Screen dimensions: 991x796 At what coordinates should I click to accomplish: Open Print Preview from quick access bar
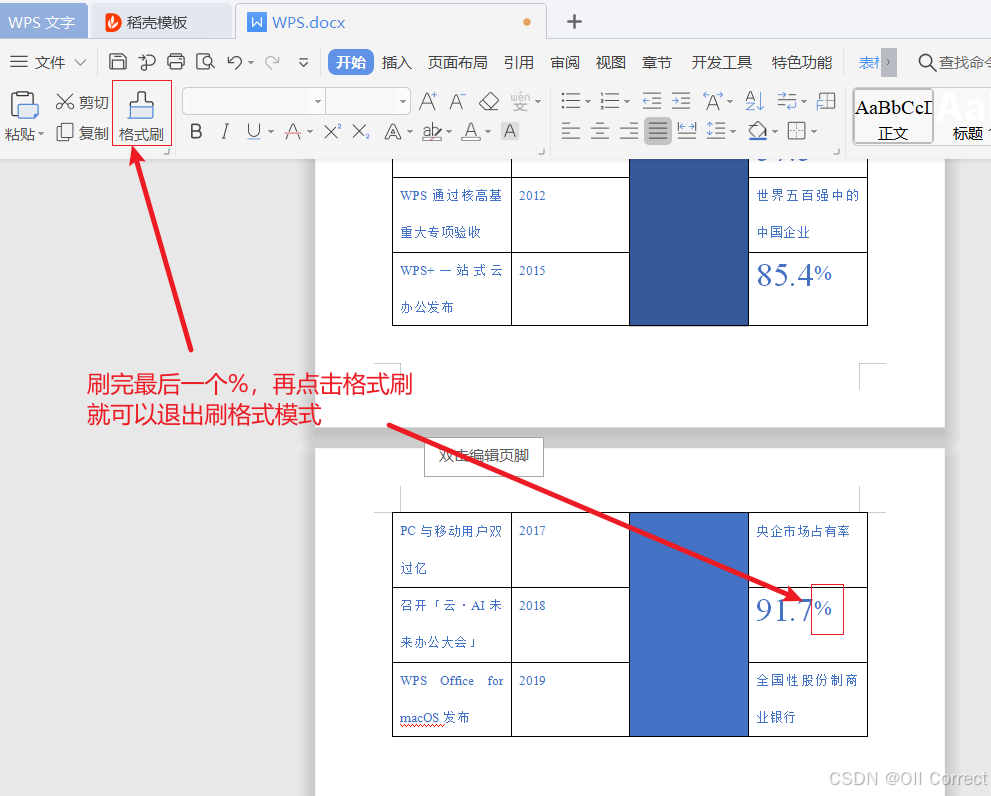point(205,62)
